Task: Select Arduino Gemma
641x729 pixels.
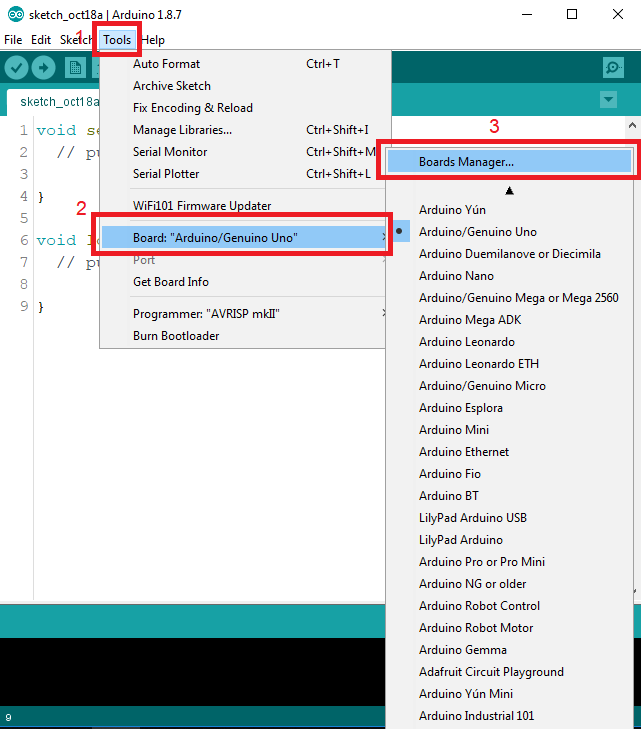Action: pyautogui.click(x=509, y=650)
